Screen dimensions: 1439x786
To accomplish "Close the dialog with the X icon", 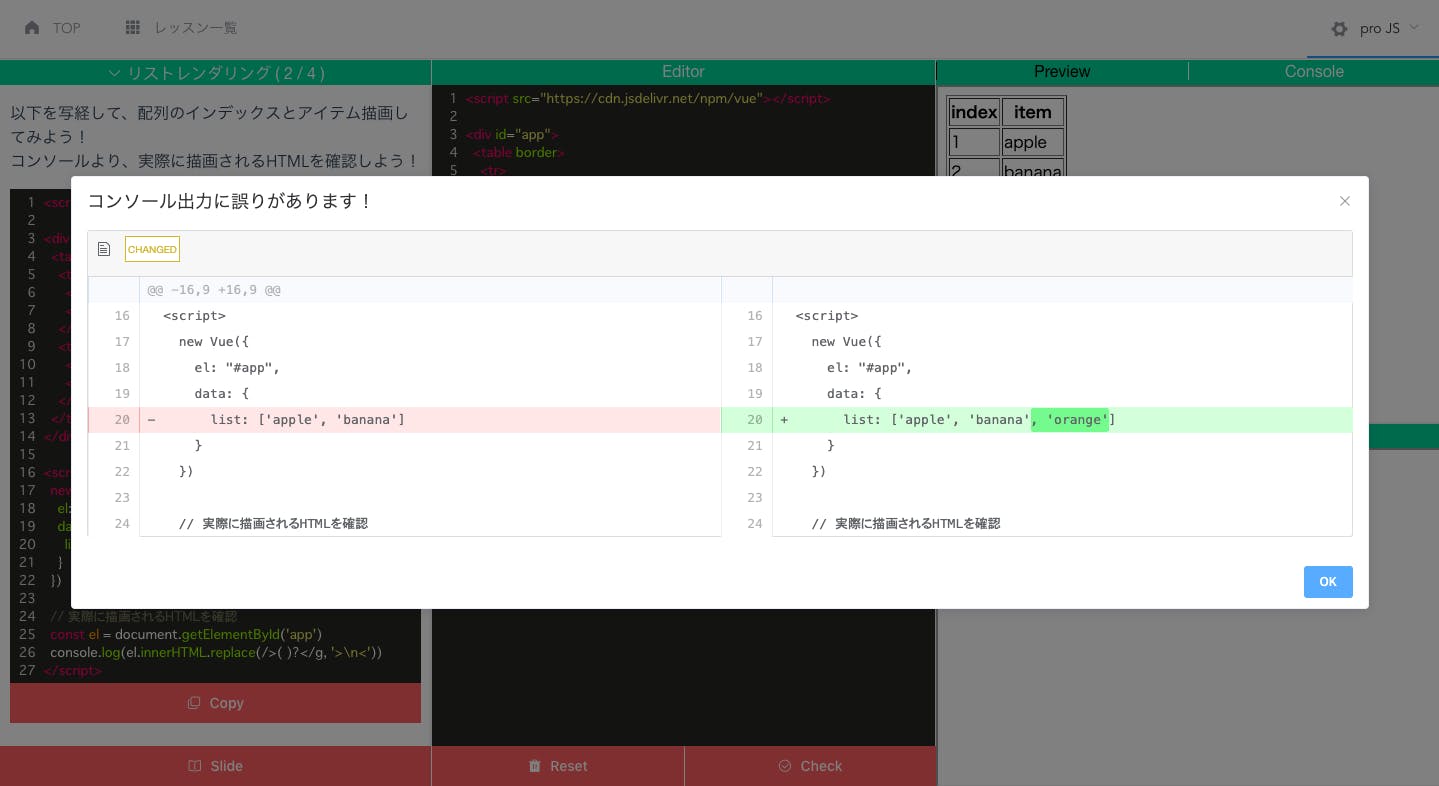I will click(x=1344, y=201).
